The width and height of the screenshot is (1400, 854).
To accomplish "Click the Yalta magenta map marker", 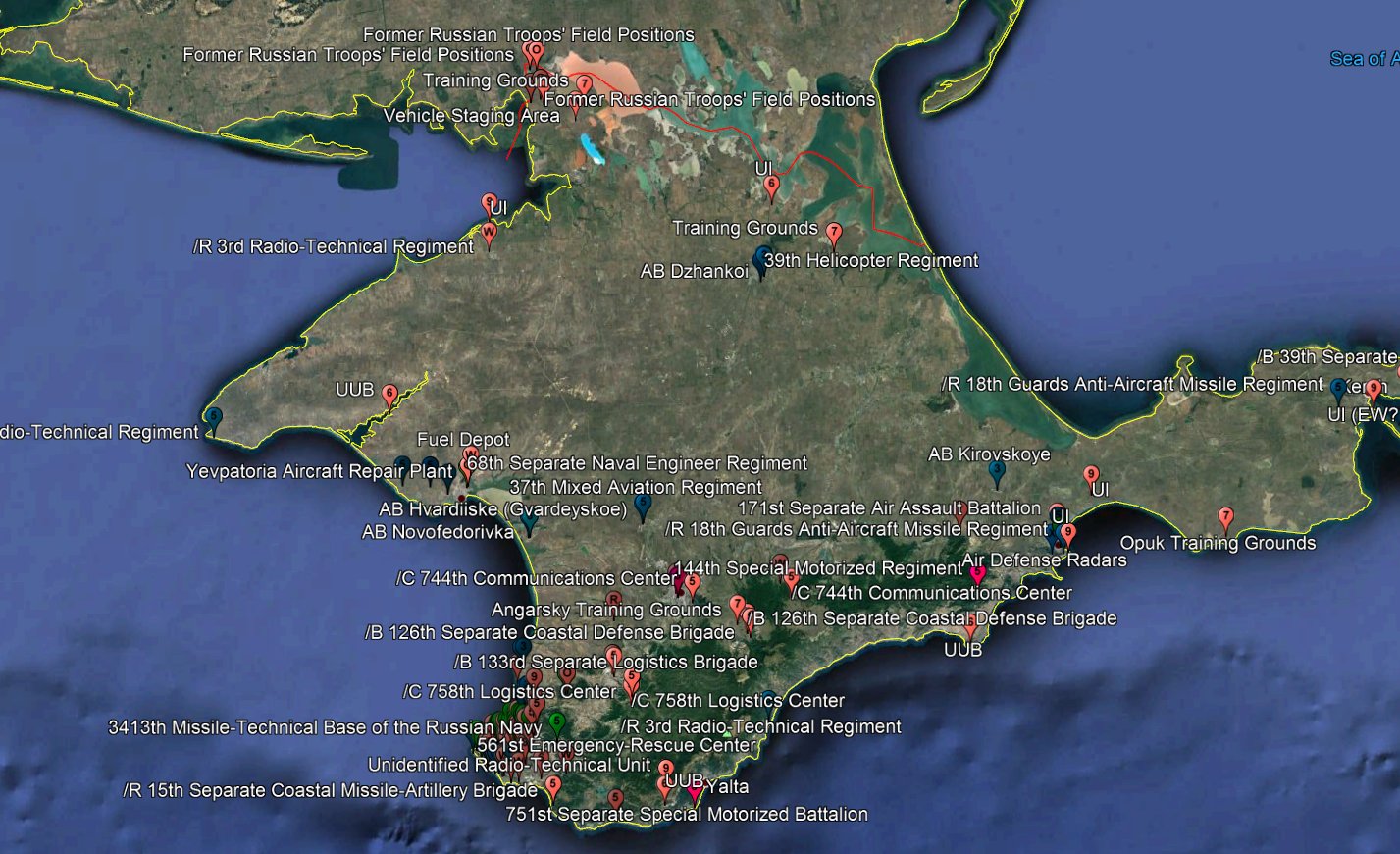I will click(695, 791).
